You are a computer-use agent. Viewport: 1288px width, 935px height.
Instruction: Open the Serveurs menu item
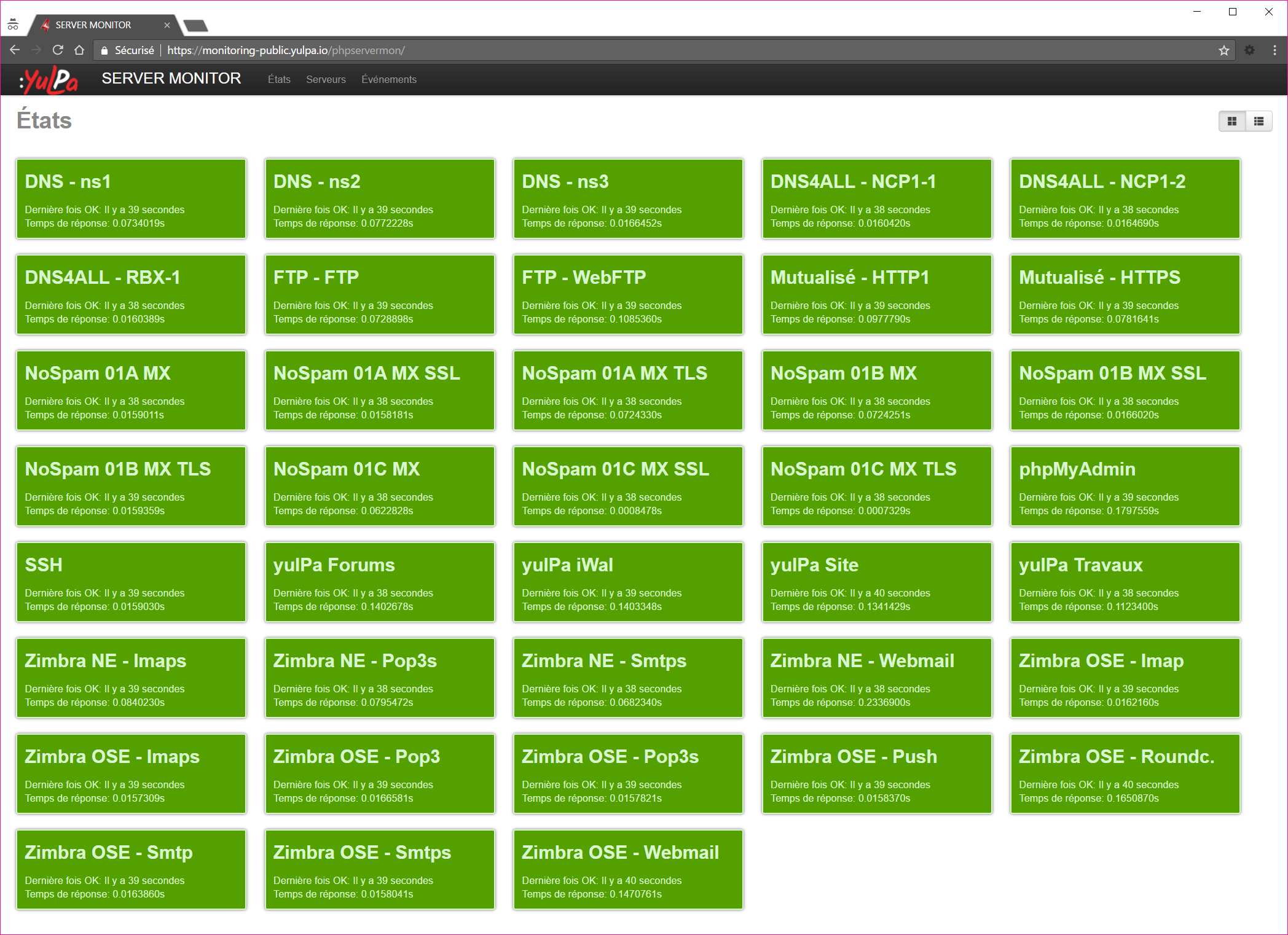pos(326,79)
